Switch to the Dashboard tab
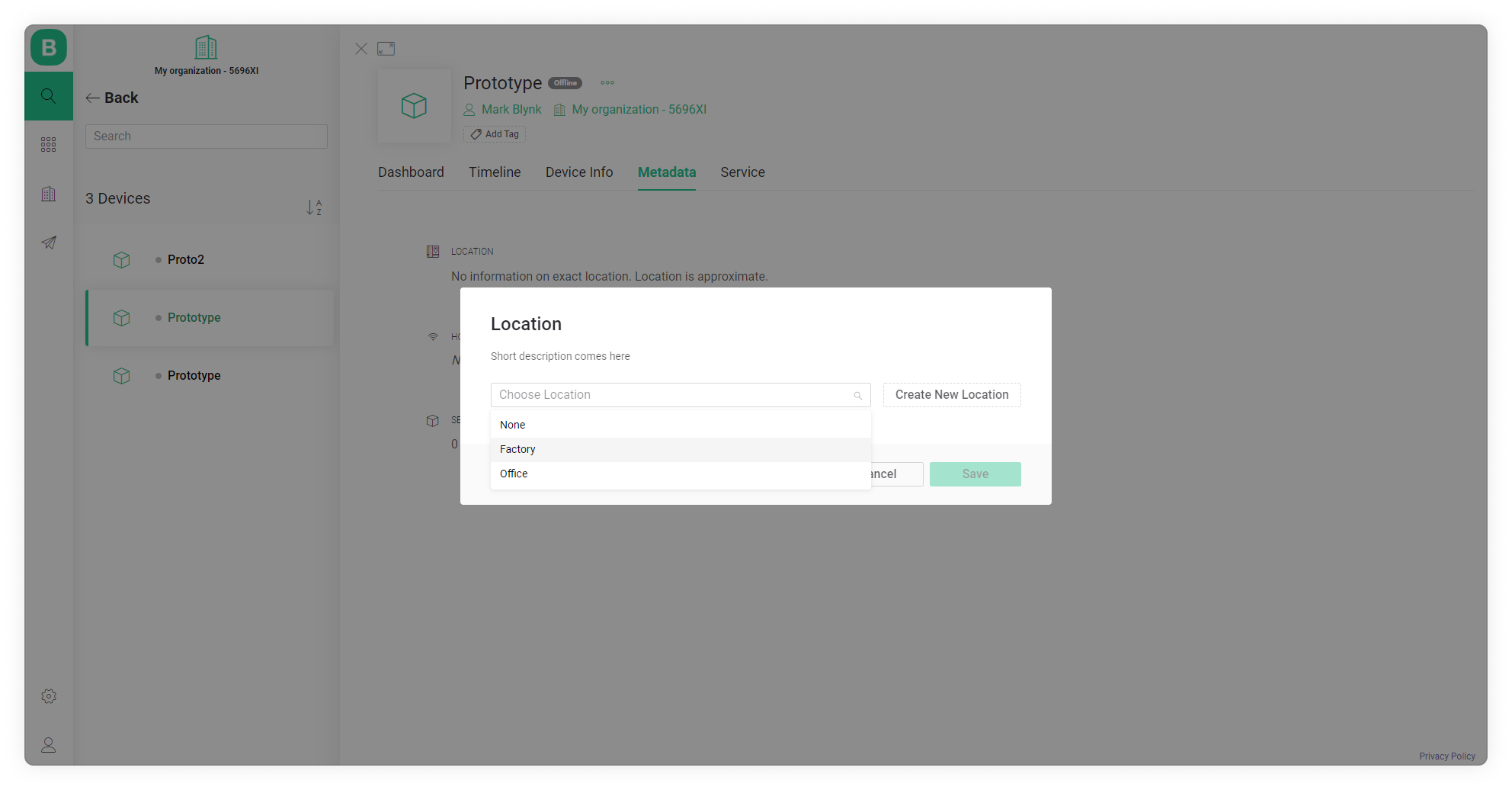 click(x=411, y=172)
